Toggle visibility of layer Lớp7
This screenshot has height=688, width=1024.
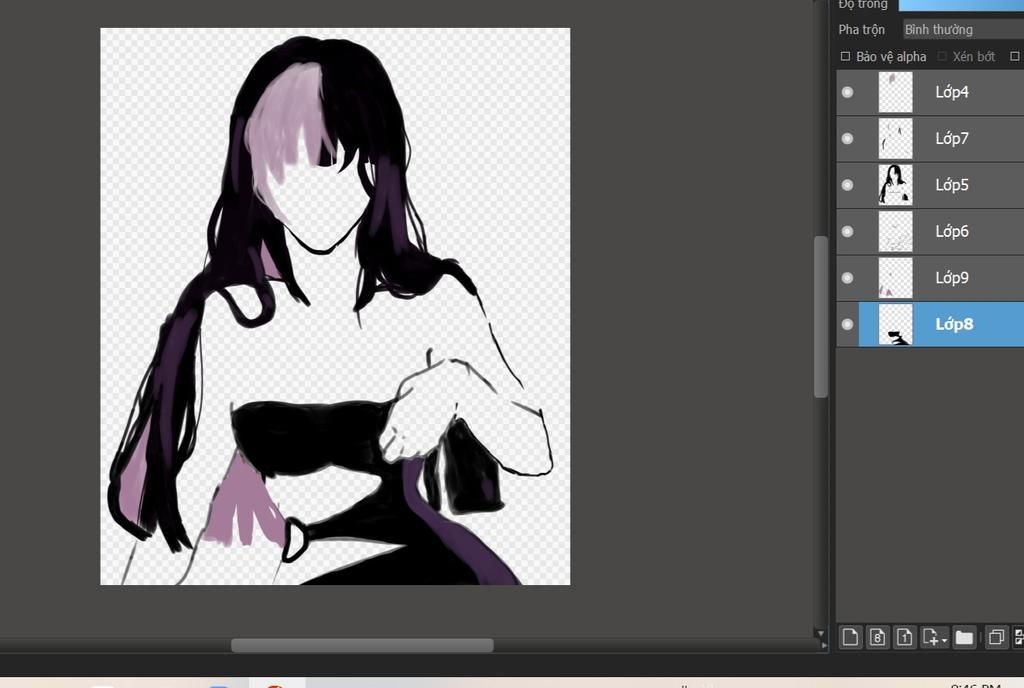pos(848,139)
